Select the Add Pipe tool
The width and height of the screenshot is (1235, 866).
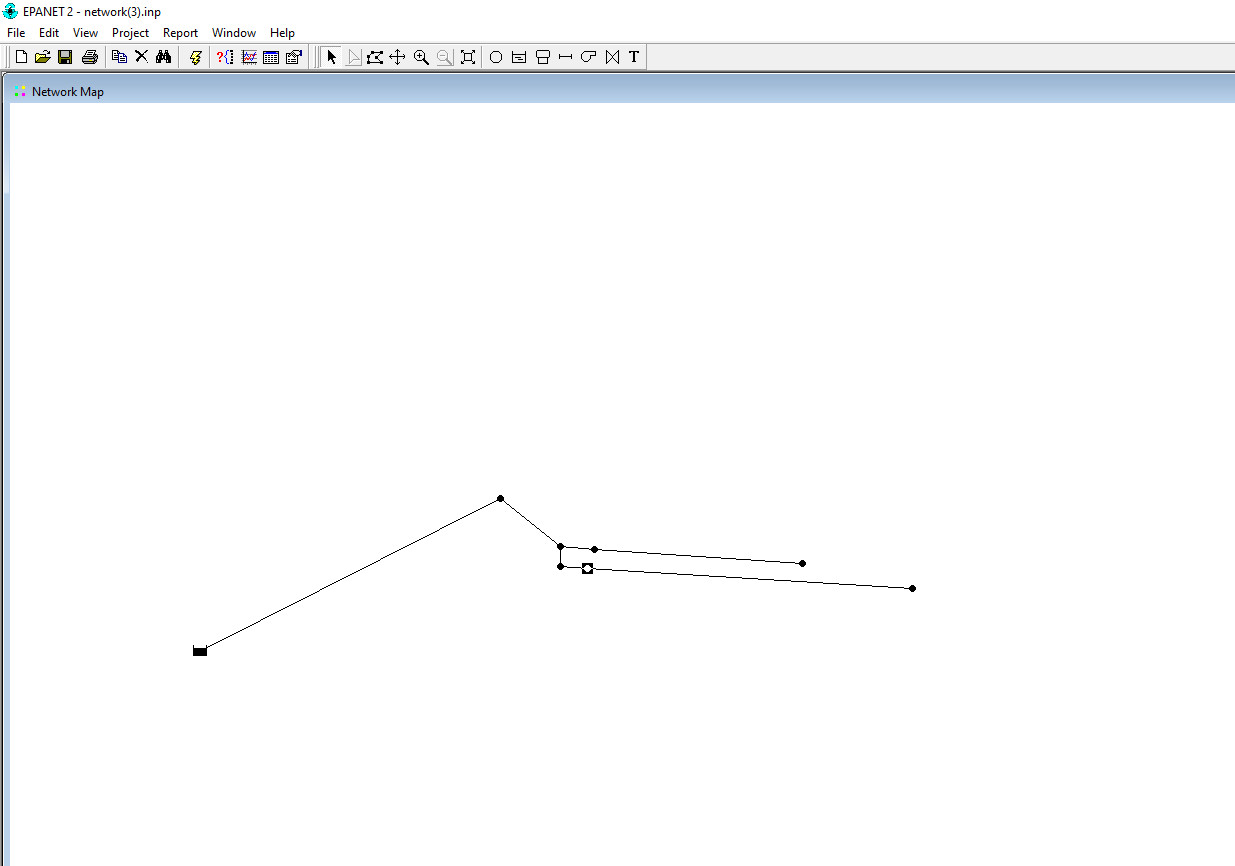565,57
